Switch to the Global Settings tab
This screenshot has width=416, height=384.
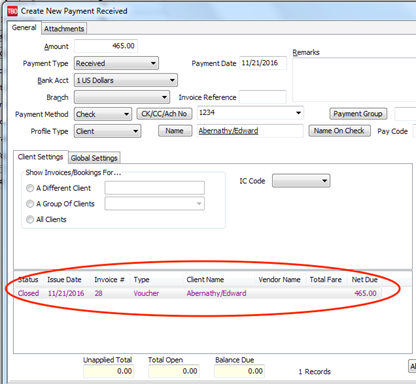(94, 158)
